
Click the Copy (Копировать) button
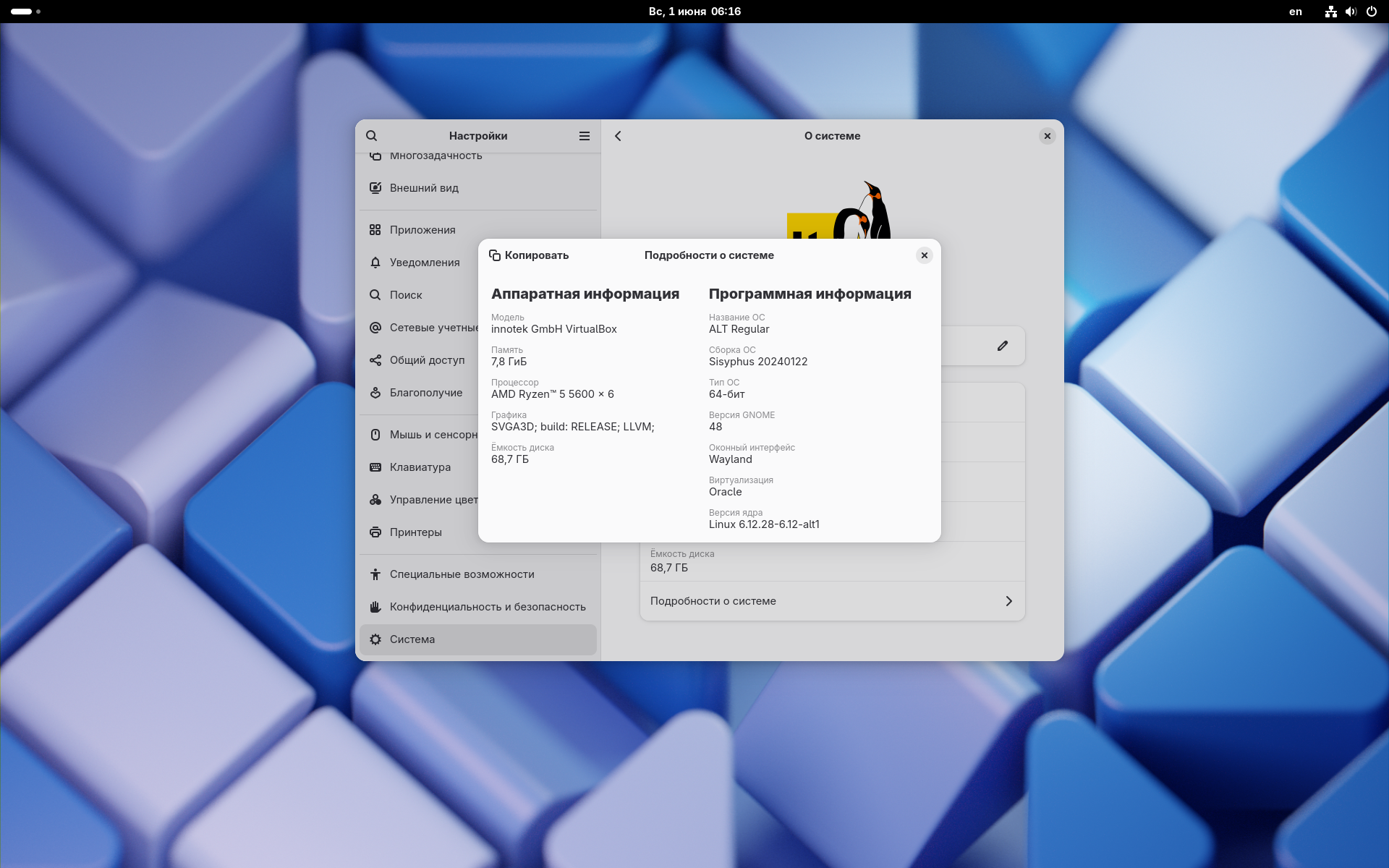[x=529, y=255]
